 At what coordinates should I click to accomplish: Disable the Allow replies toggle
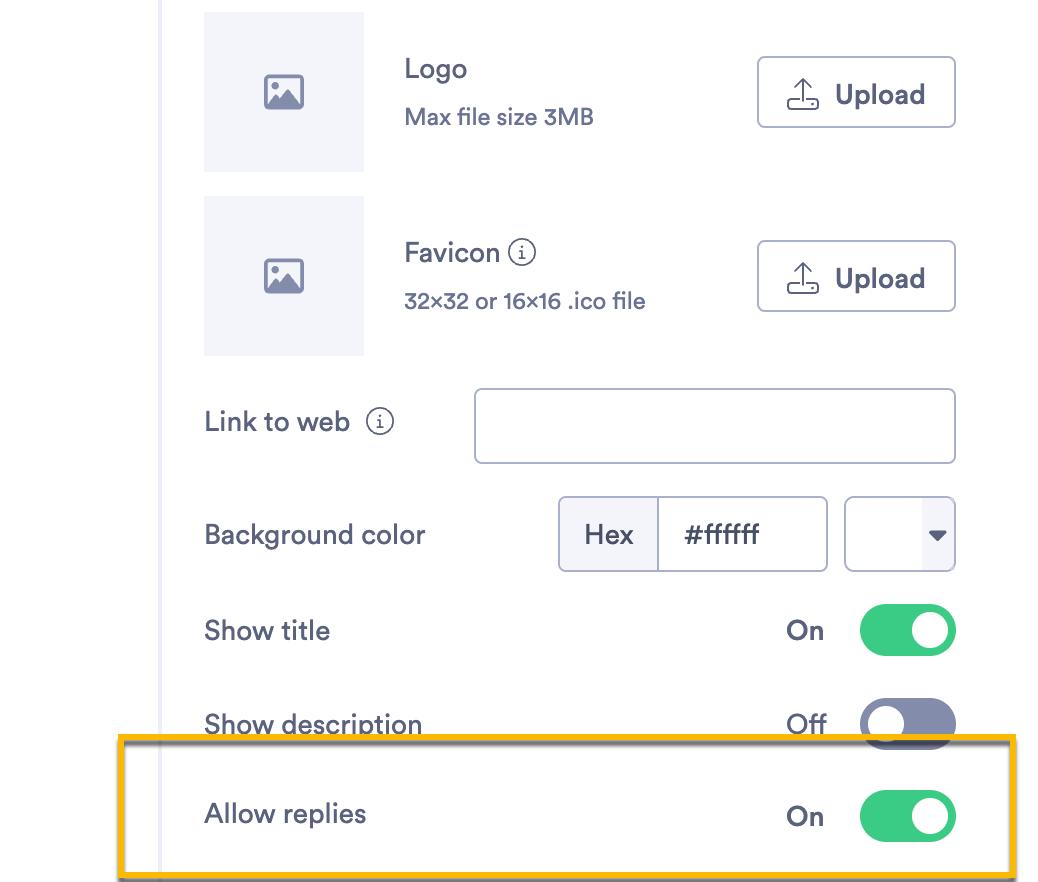[907, 816]
